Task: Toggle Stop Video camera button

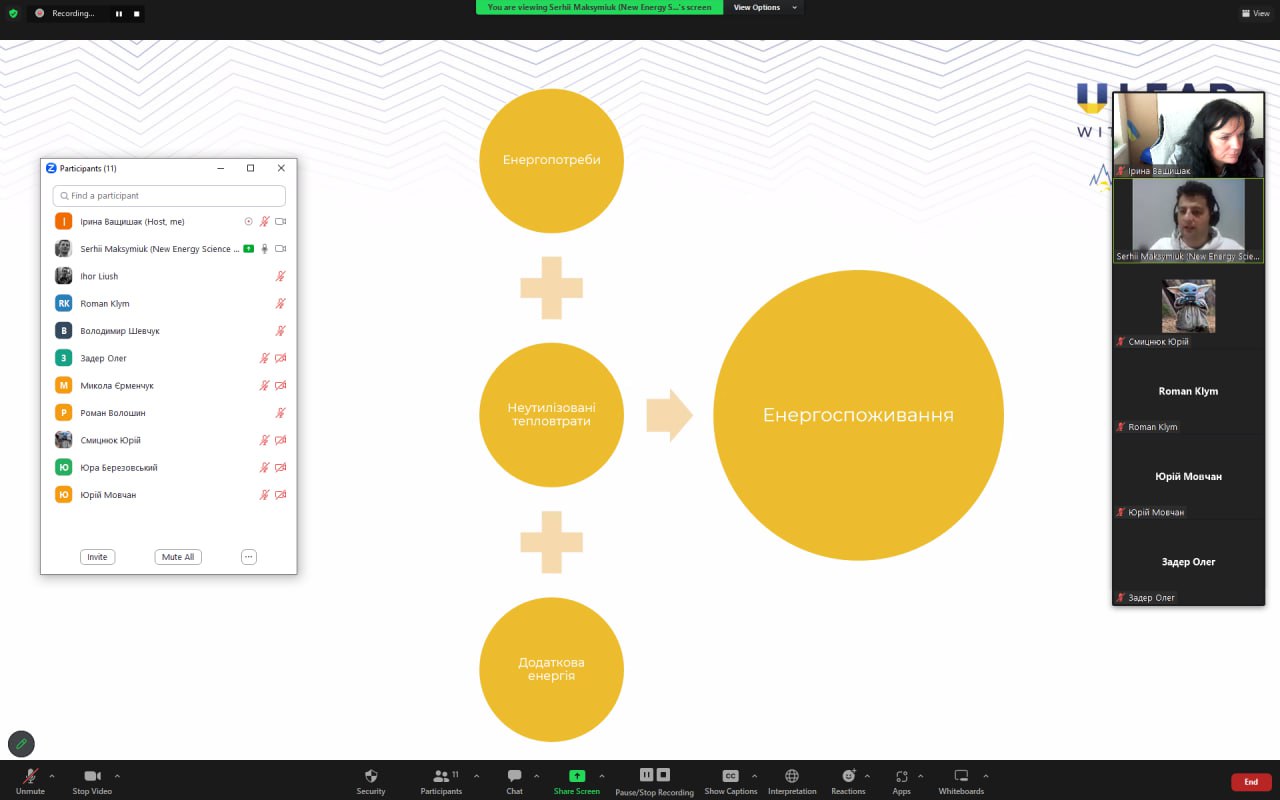Action: (92, 776)
